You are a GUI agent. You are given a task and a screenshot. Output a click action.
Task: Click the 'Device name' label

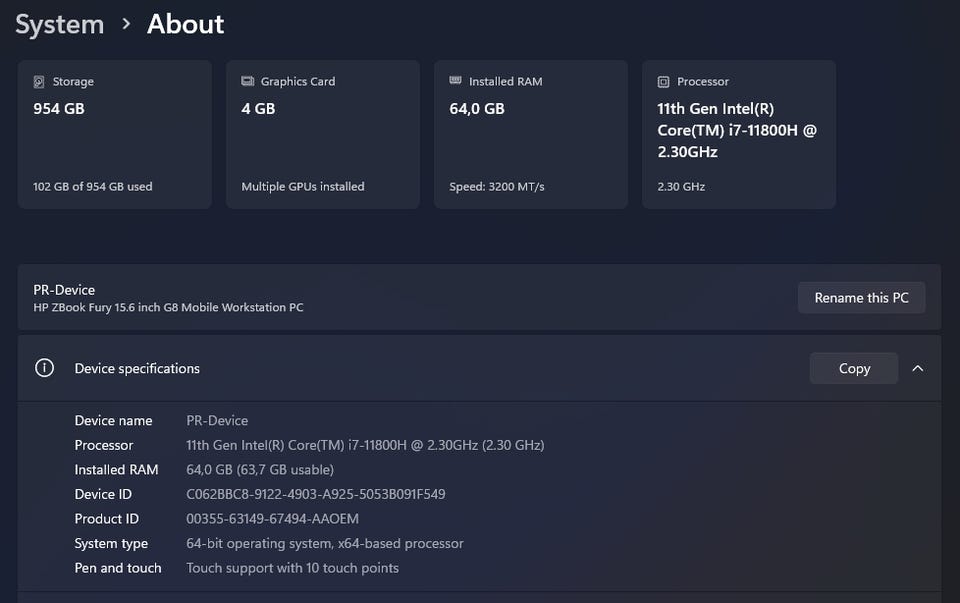113,421
